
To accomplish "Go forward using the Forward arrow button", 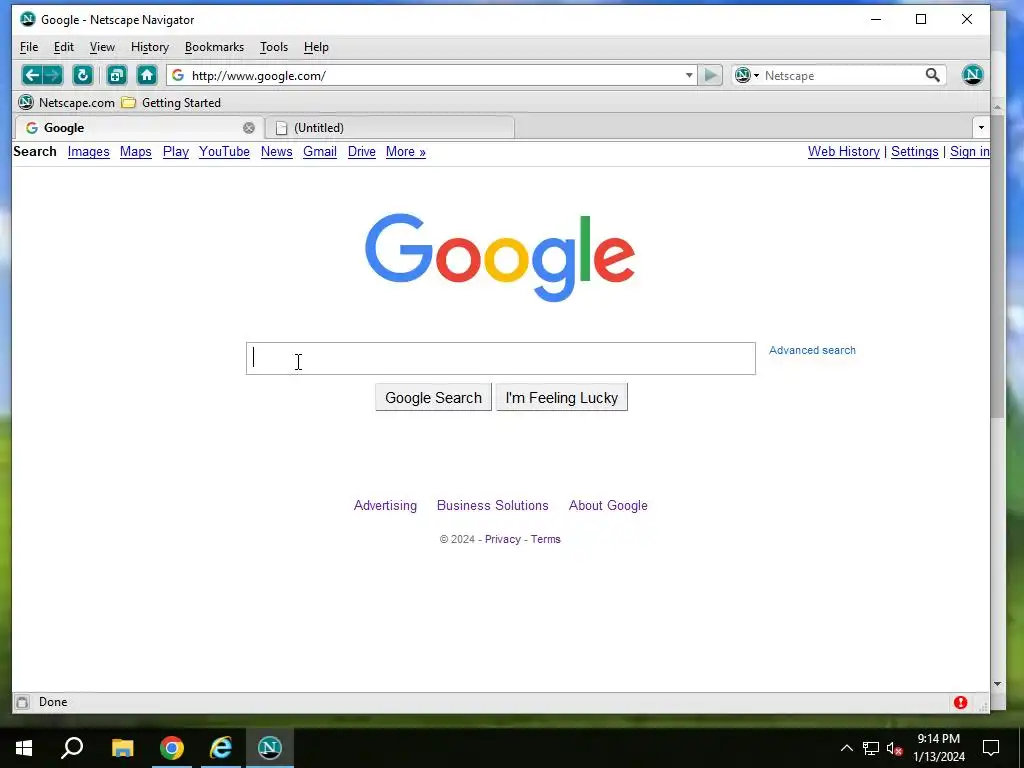I will [53, 75].
